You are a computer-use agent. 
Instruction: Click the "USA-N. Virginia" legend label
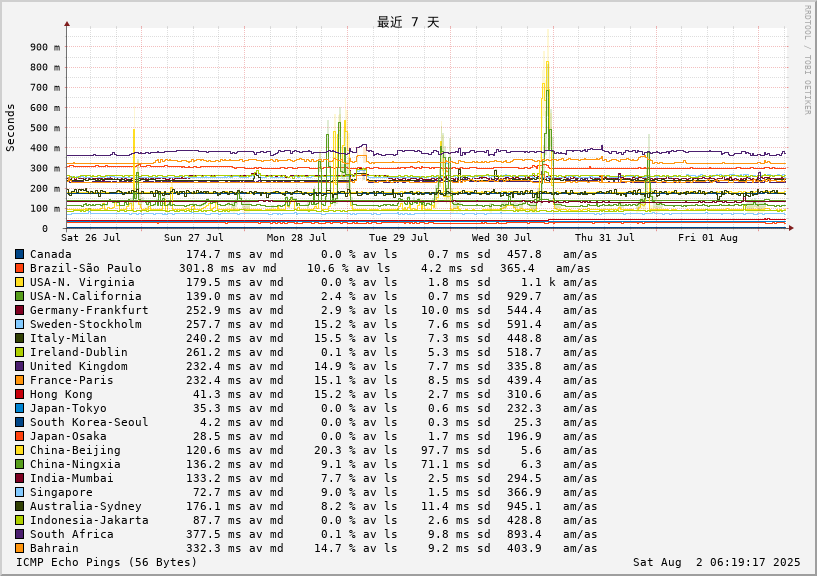[82, 283]
